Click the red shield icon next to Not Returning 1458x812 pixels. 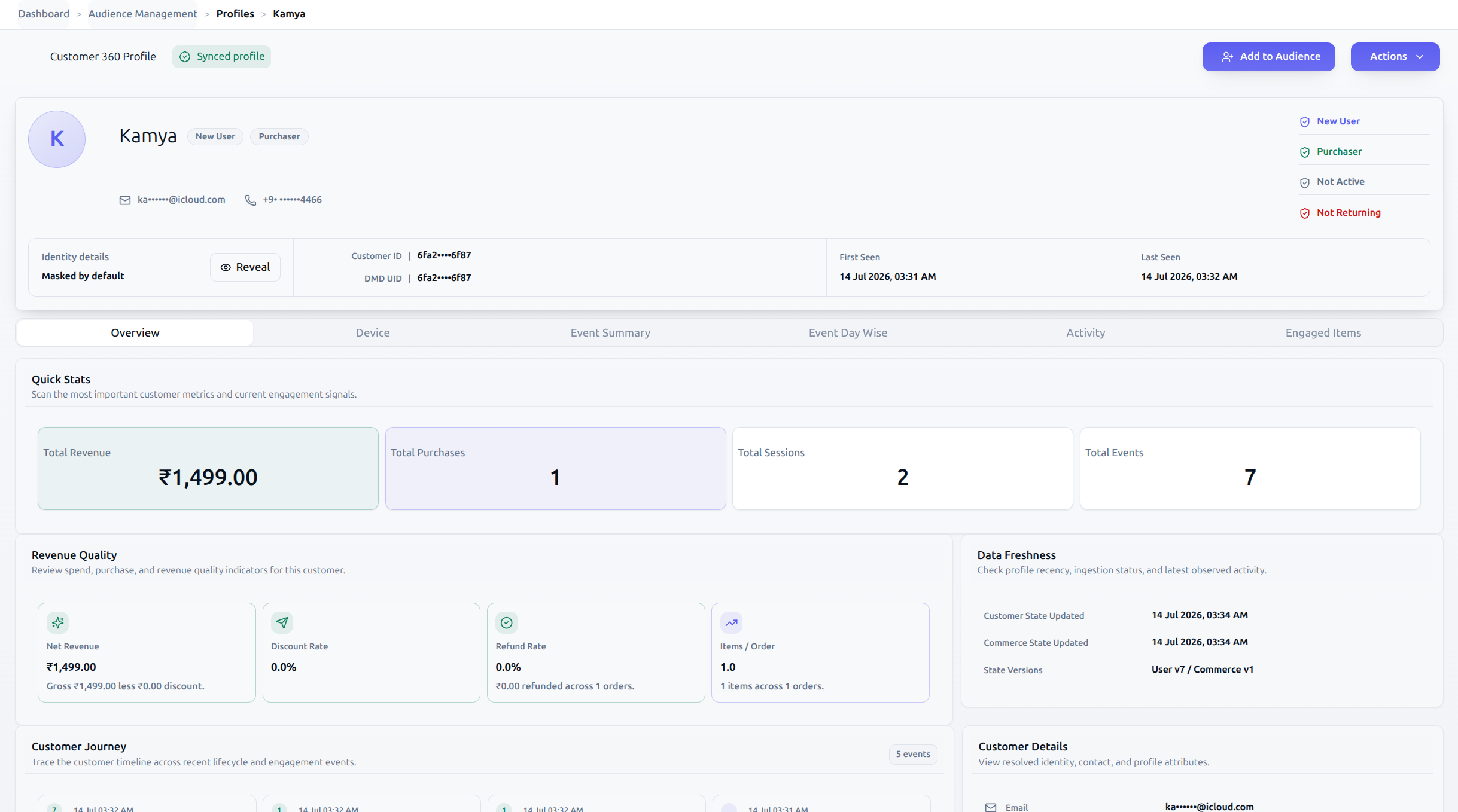coord(1305,213)
